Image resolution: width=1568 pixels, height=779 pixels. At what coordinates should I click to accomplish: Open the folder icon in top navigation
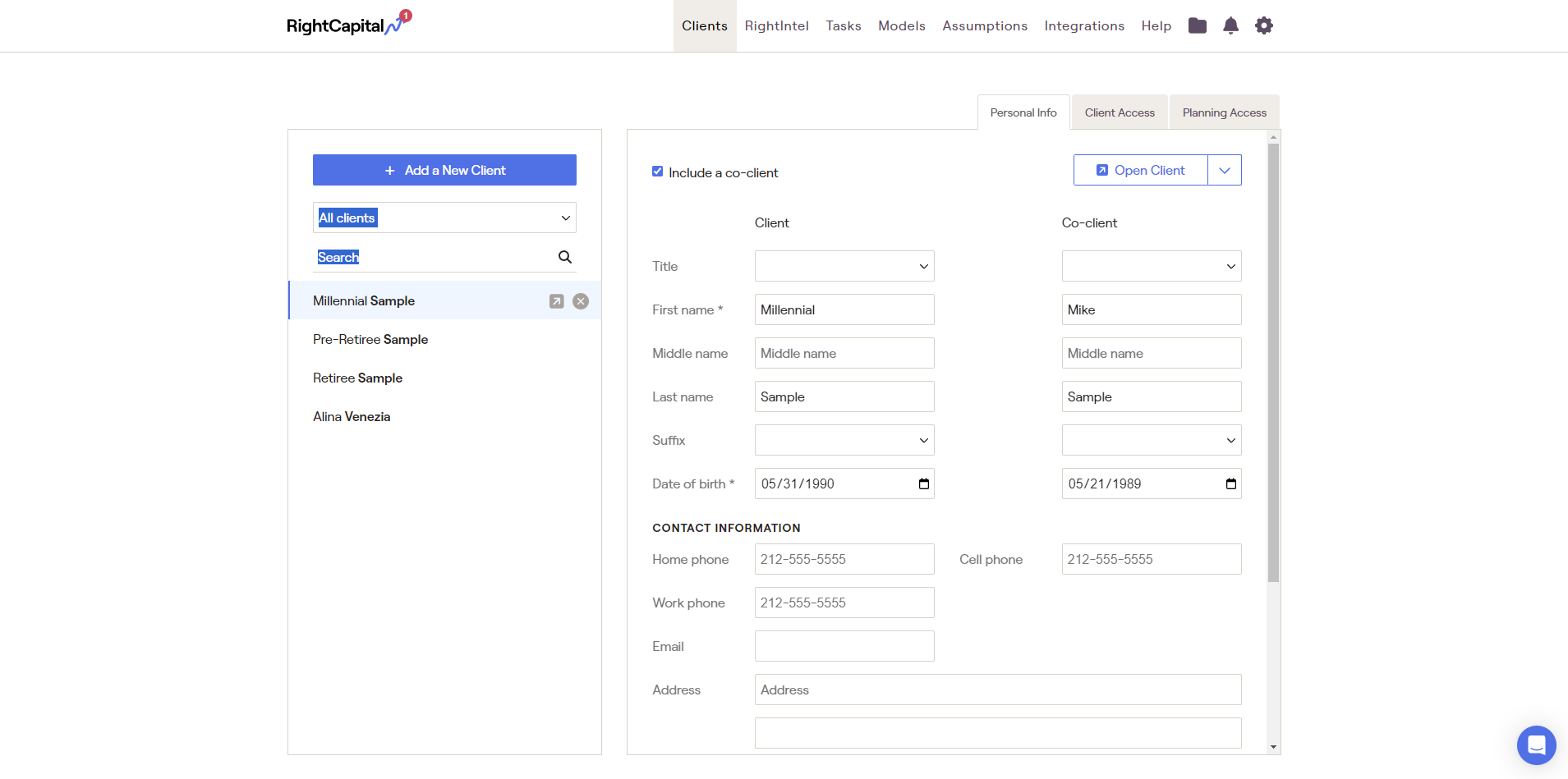(1197, 25)
